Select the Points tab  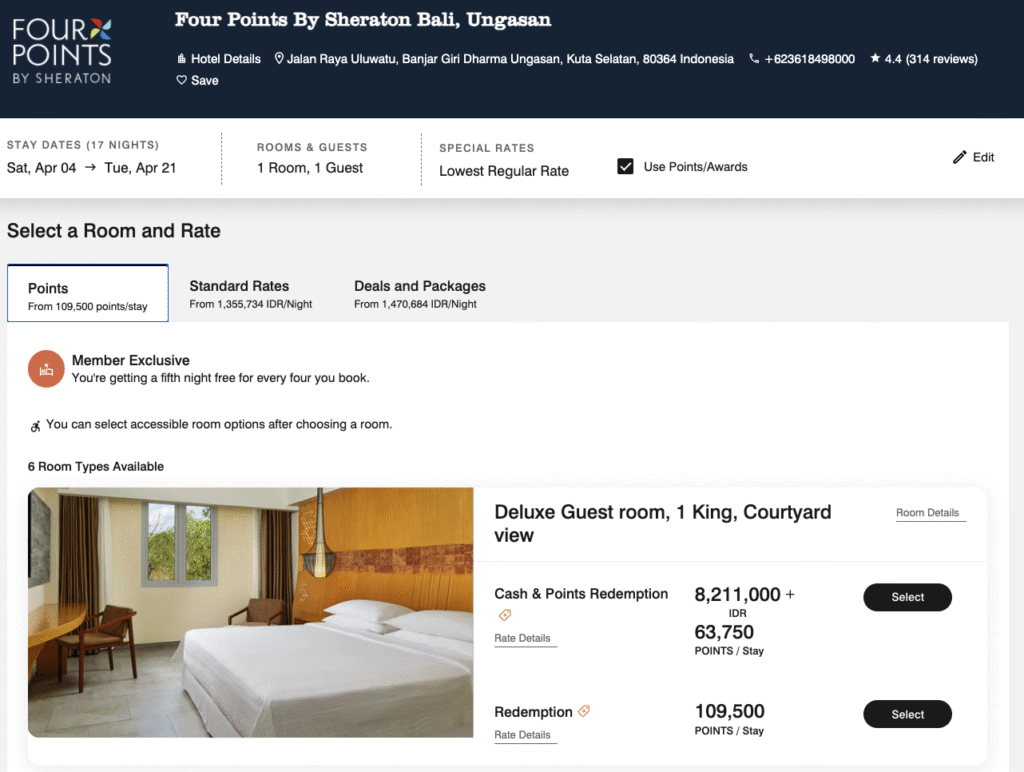87,292
